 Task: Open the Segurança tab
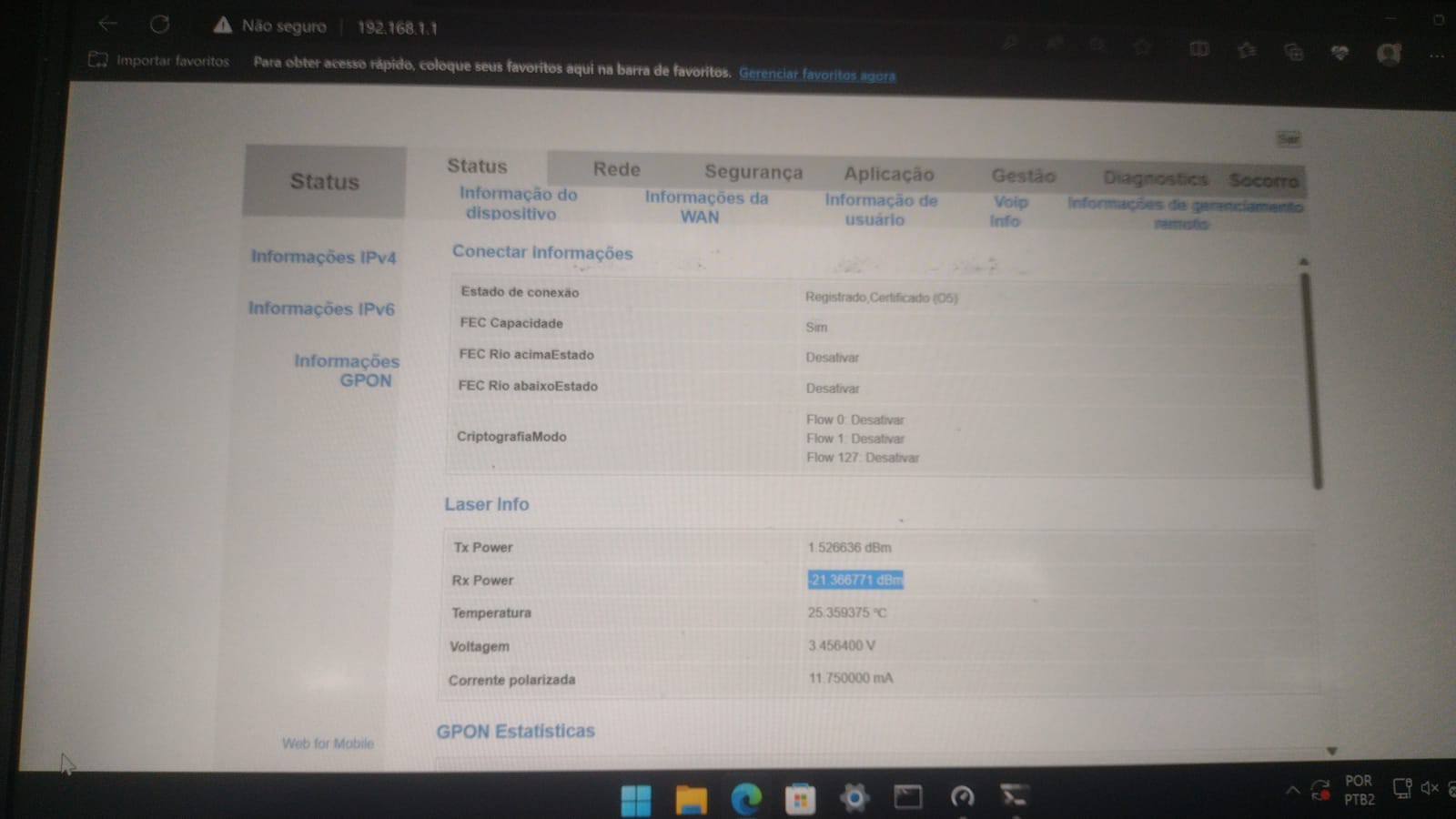click(x=753, y=172)
